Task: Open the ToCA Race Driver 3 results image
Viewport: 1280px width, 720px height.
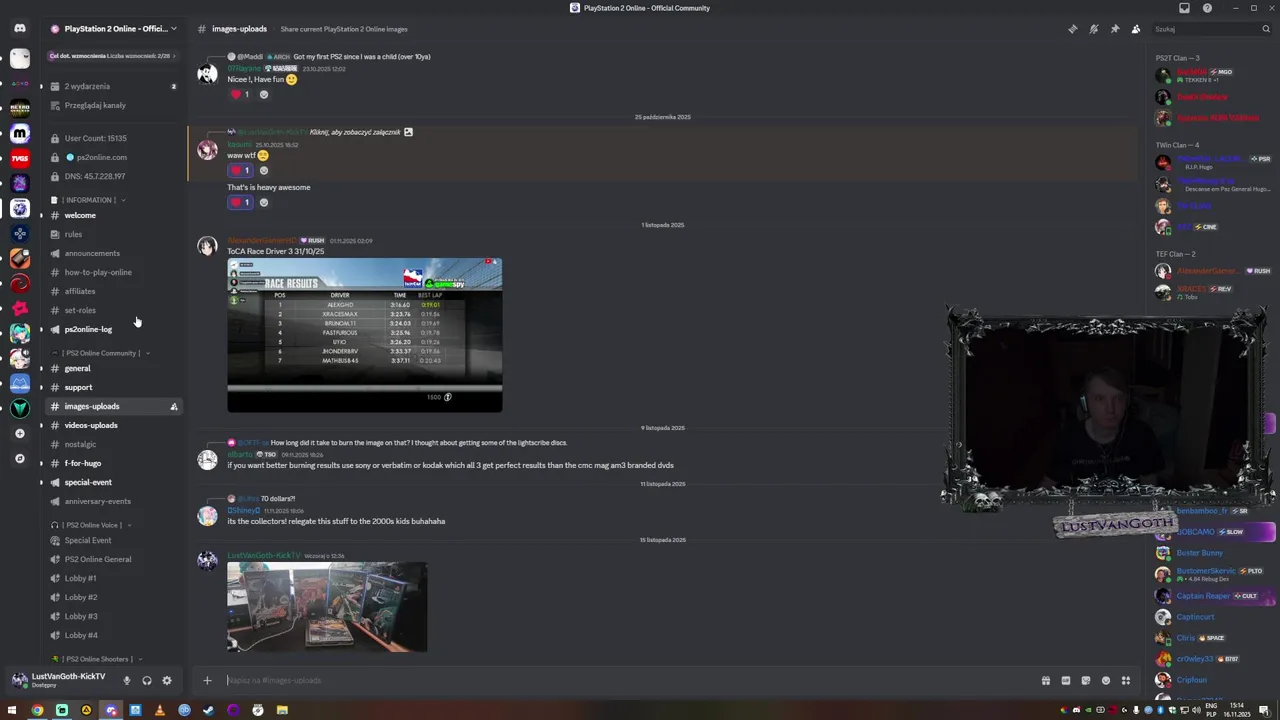Action: point(365,335)
